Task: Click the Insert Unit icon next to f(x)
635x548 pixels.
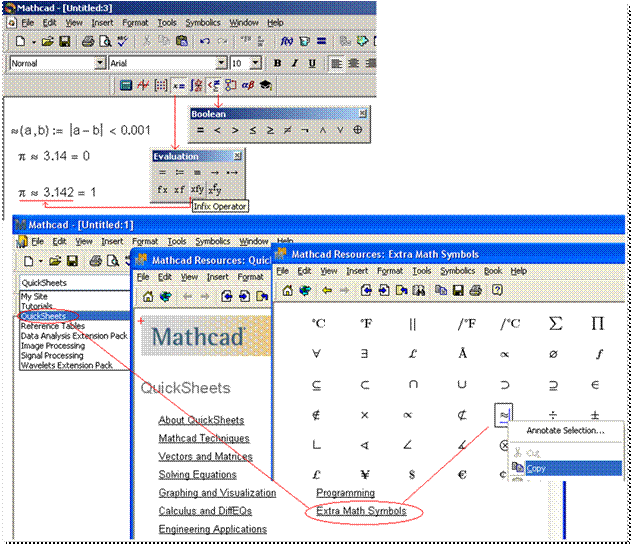Action: coord(305,41)
